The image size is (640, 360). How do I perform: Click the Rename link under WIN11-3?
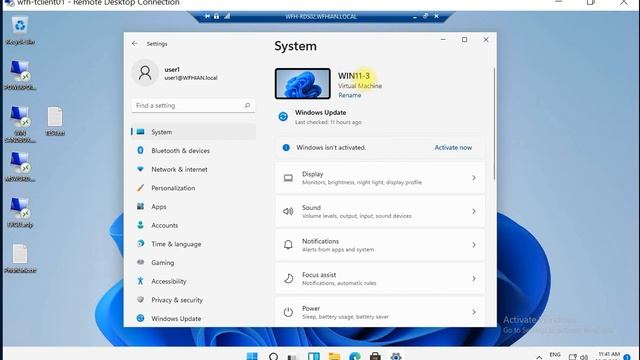pyautogui.click(x=350, y=95)
